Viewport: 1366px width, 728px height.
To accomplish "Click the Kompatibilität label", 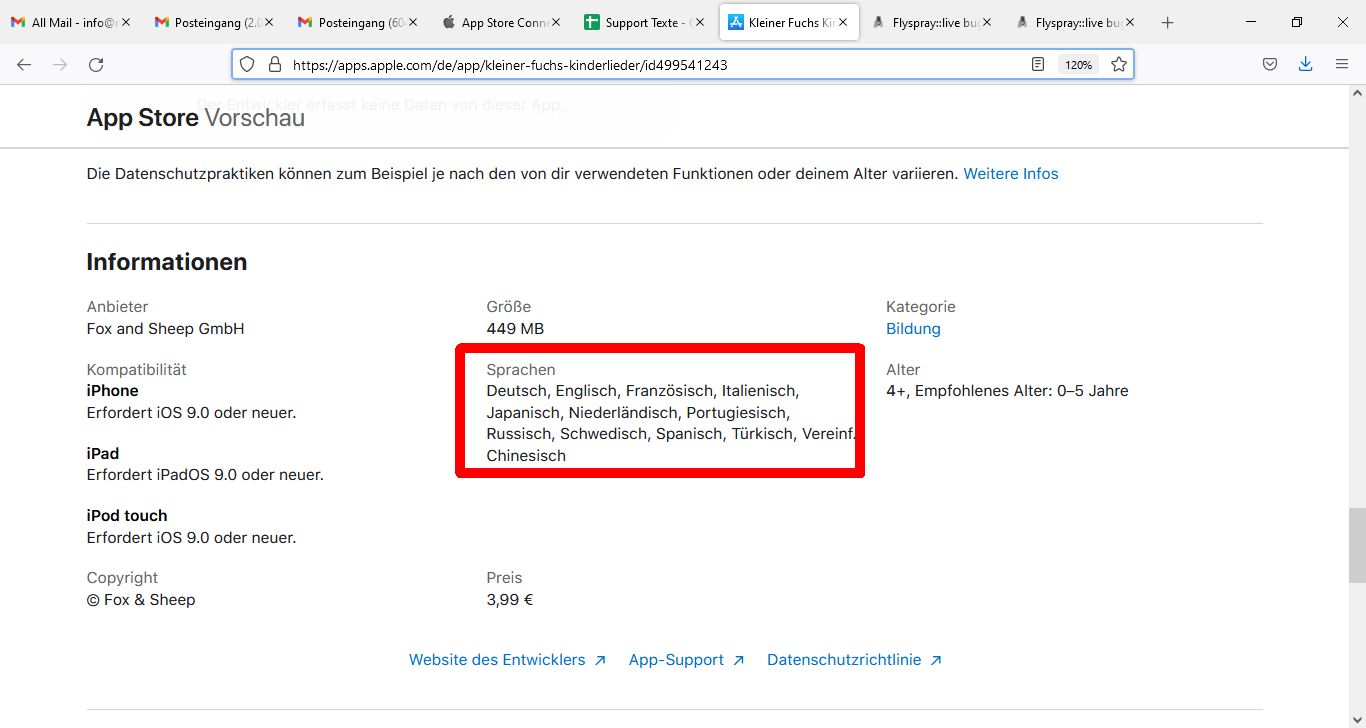I will (x=137, y=370).
